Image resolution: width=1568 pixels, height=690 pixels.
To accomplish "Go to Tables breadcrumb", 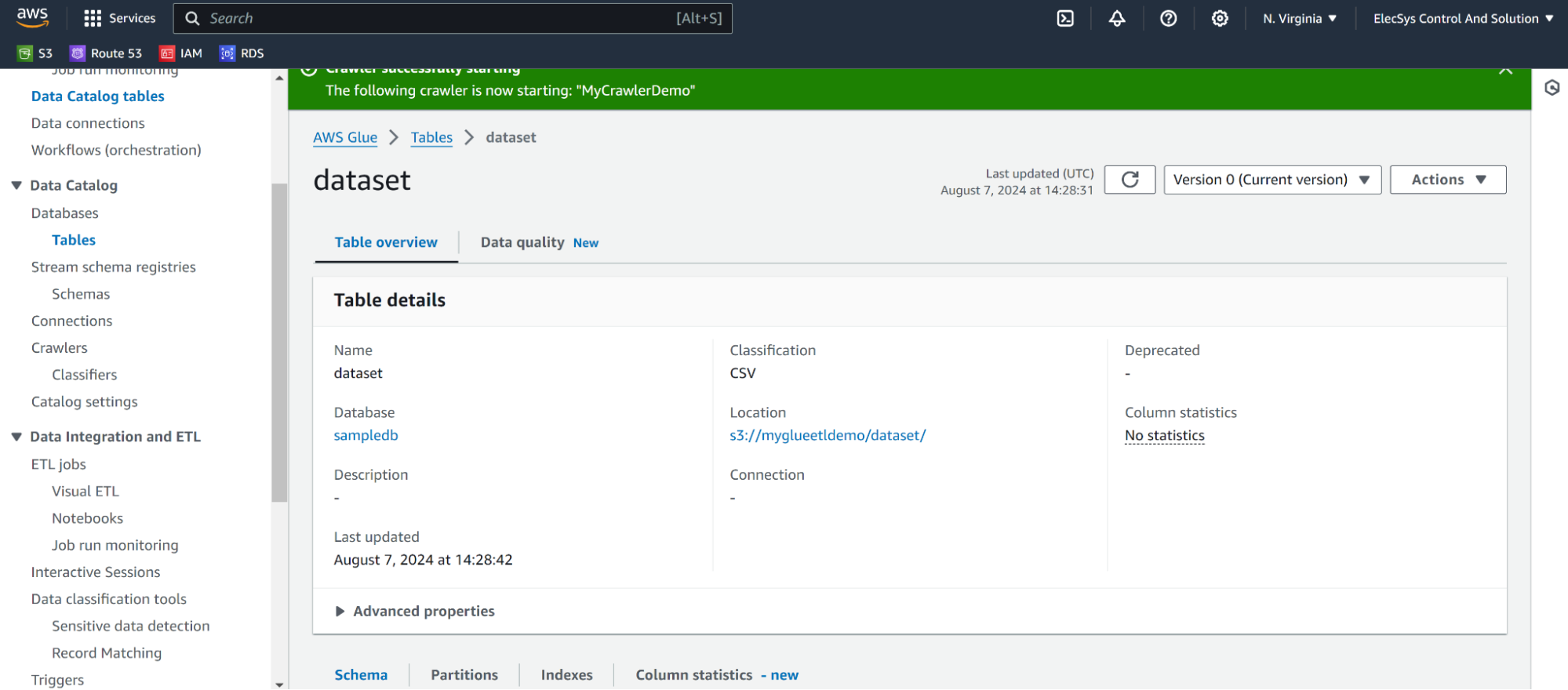I will tap(431, 137).
